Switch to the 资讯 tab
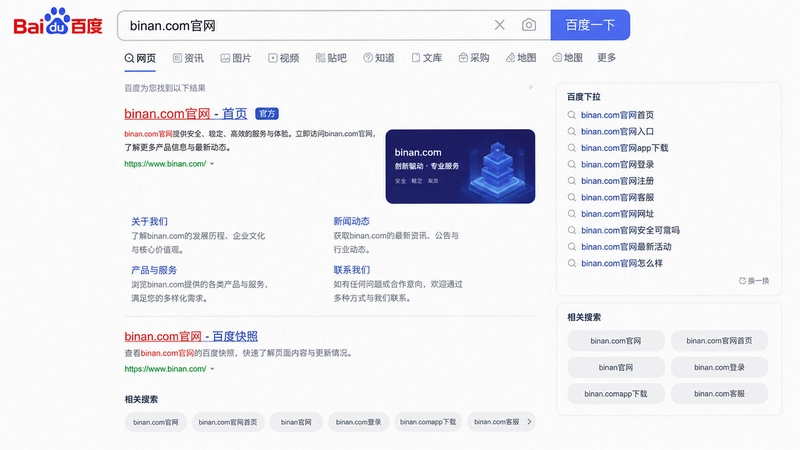This screenshot has width=800, height=450. pos(188,58)
